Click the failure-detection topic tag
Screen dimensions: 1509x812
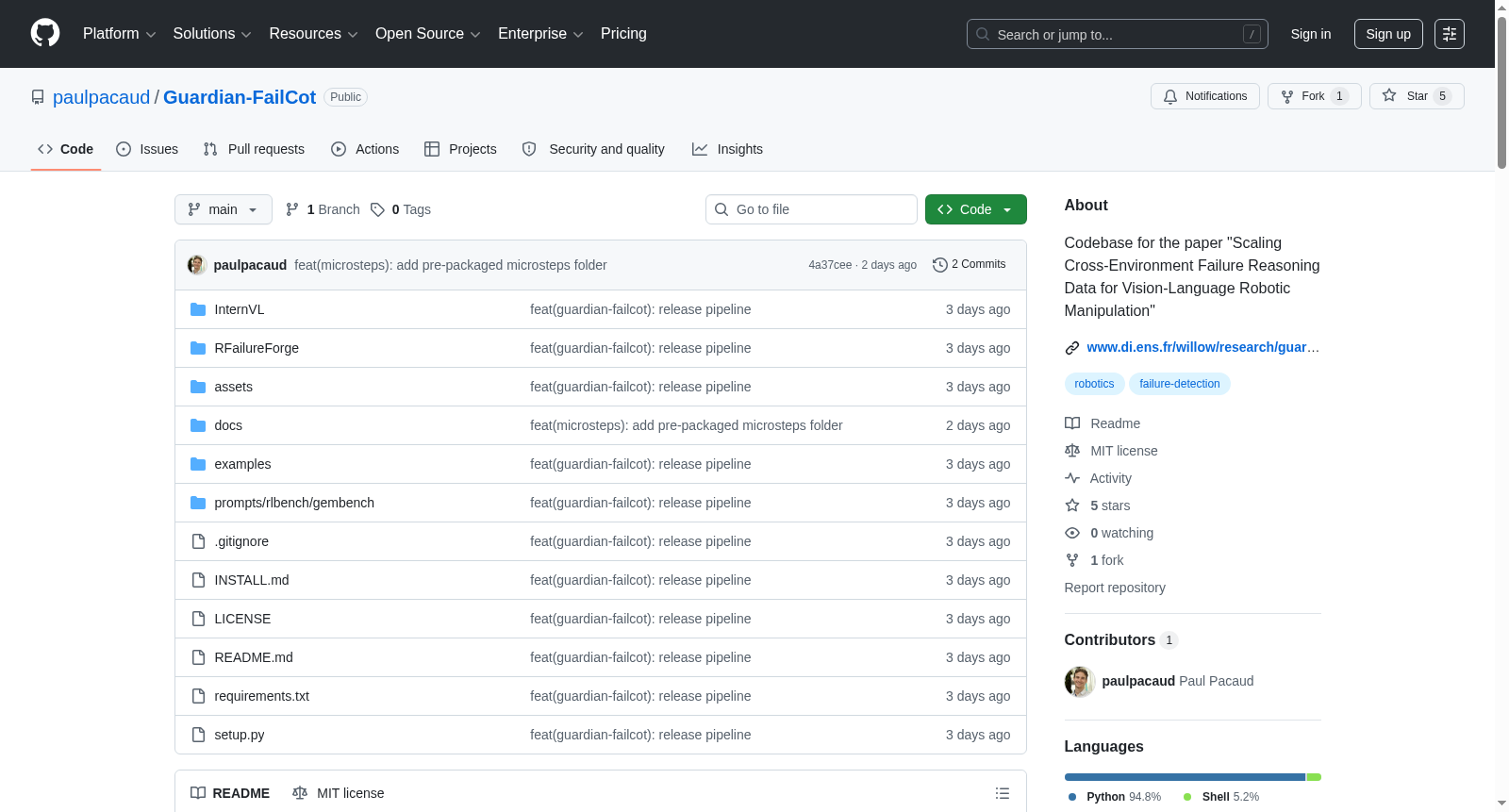tap(1180, 384)
